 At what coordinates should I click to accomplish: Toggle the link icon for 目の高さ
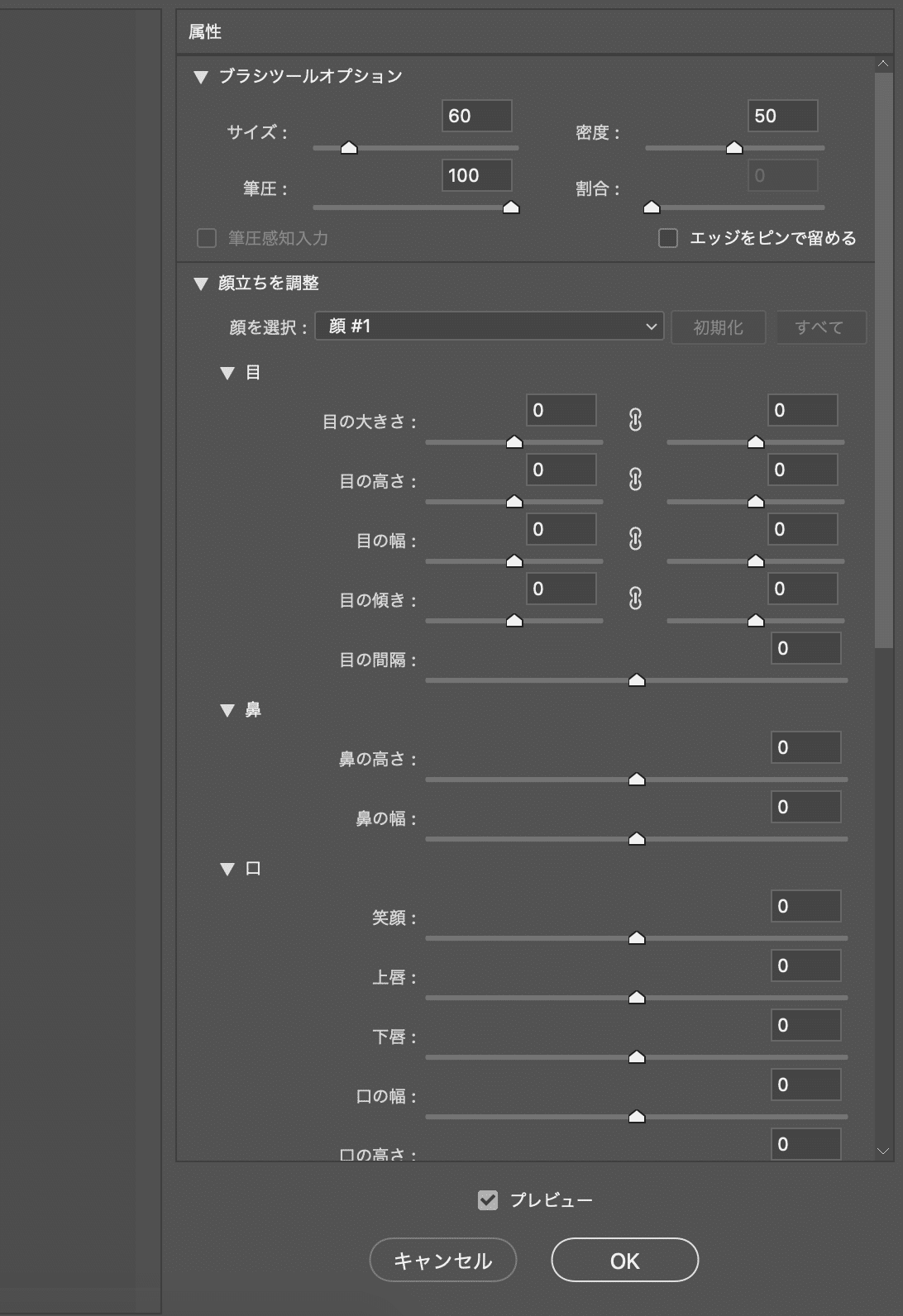pos(635,479)
